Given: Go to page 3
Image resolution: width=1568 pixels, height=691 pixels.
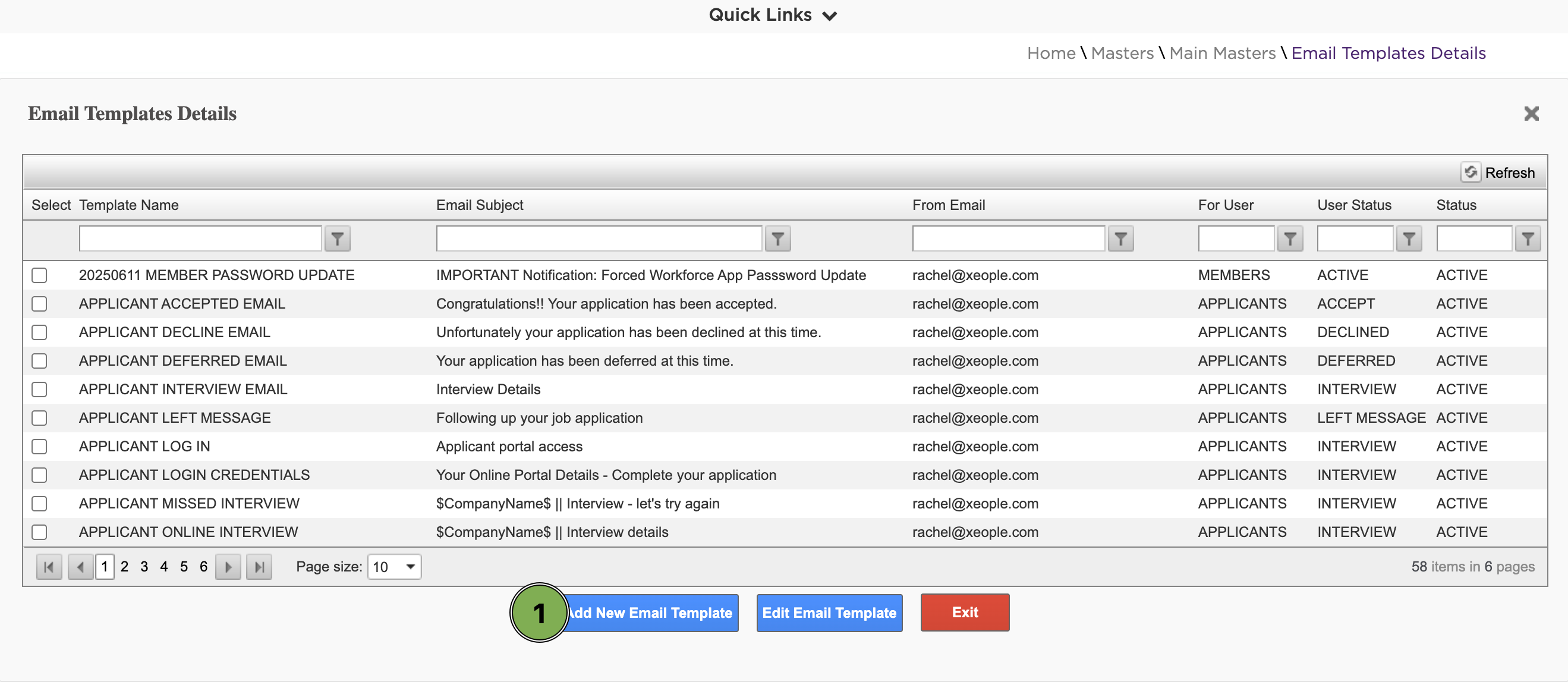Looking at the screenshot, I should (144, 567).
